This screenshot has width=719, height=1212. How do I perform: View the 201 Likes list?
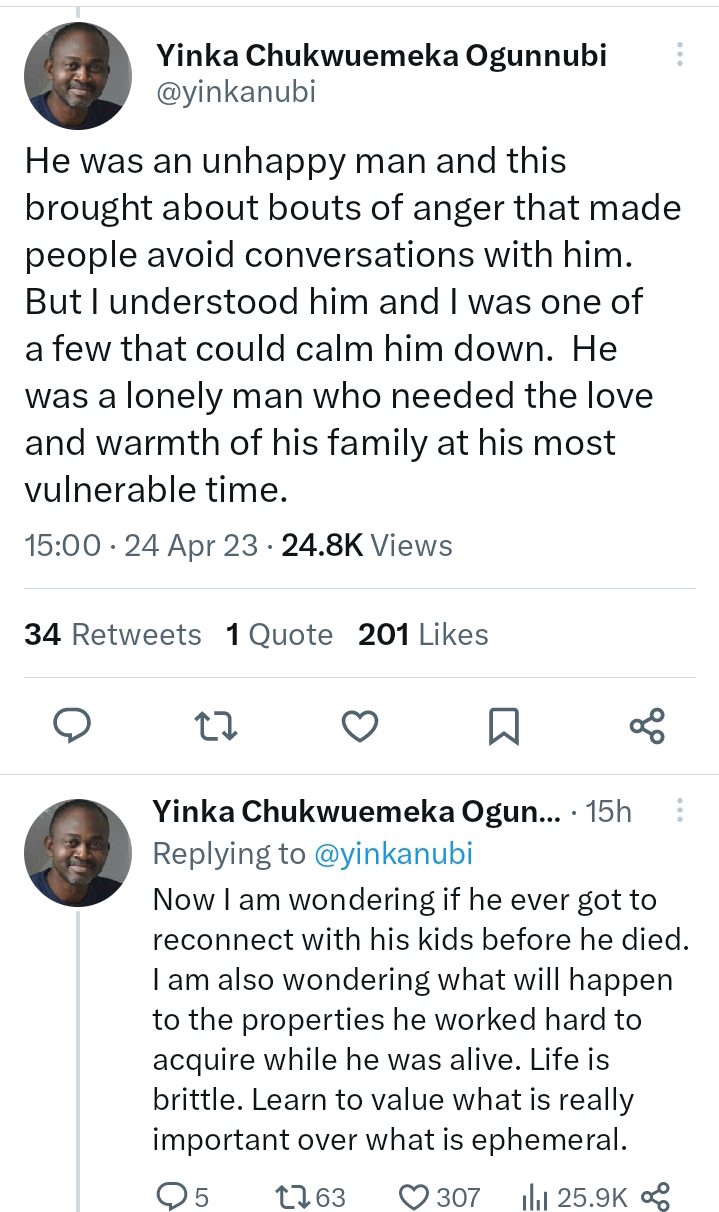click(x=423, y=635)
